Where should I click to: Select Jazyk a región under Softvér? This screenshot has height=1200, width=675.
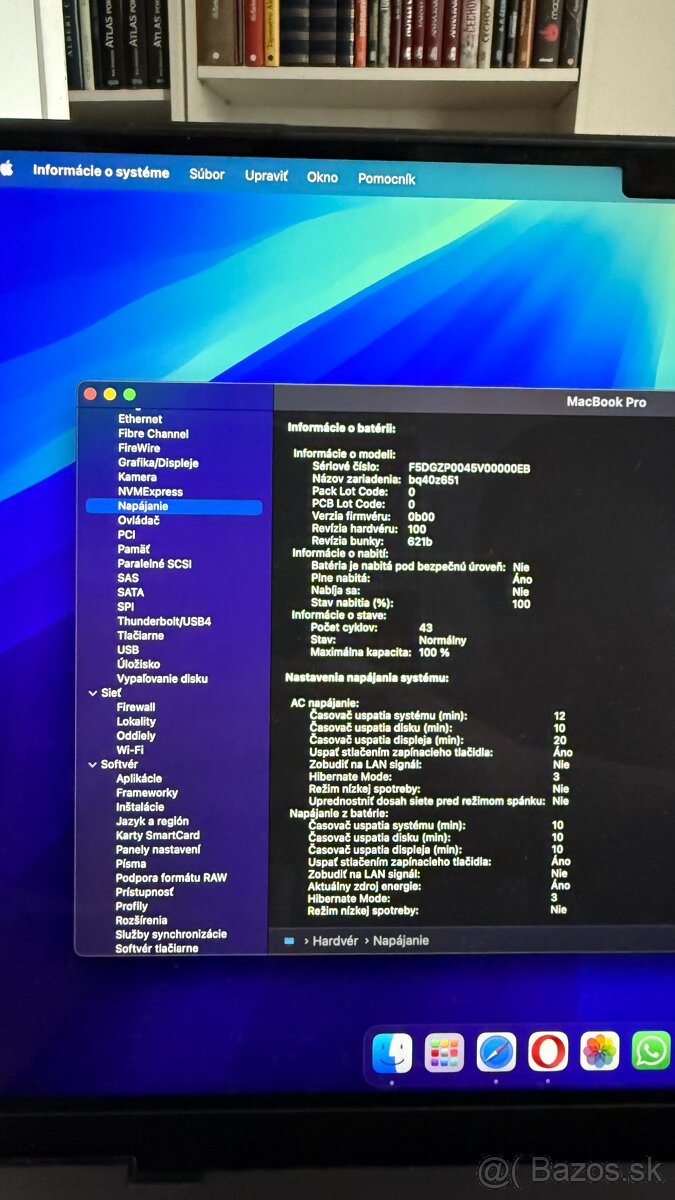click(152, 821)
